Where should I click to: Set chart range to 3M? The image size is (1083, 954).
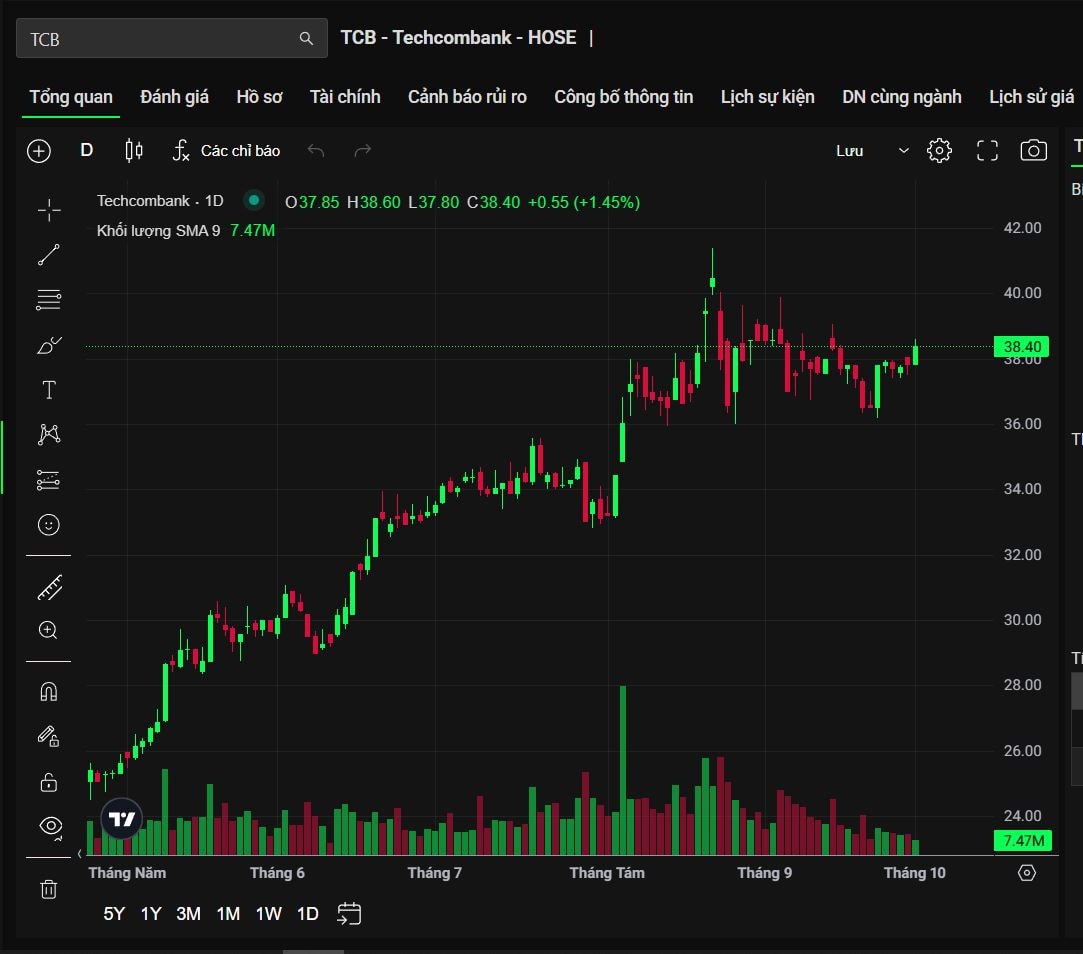click(x=188, y=913)
